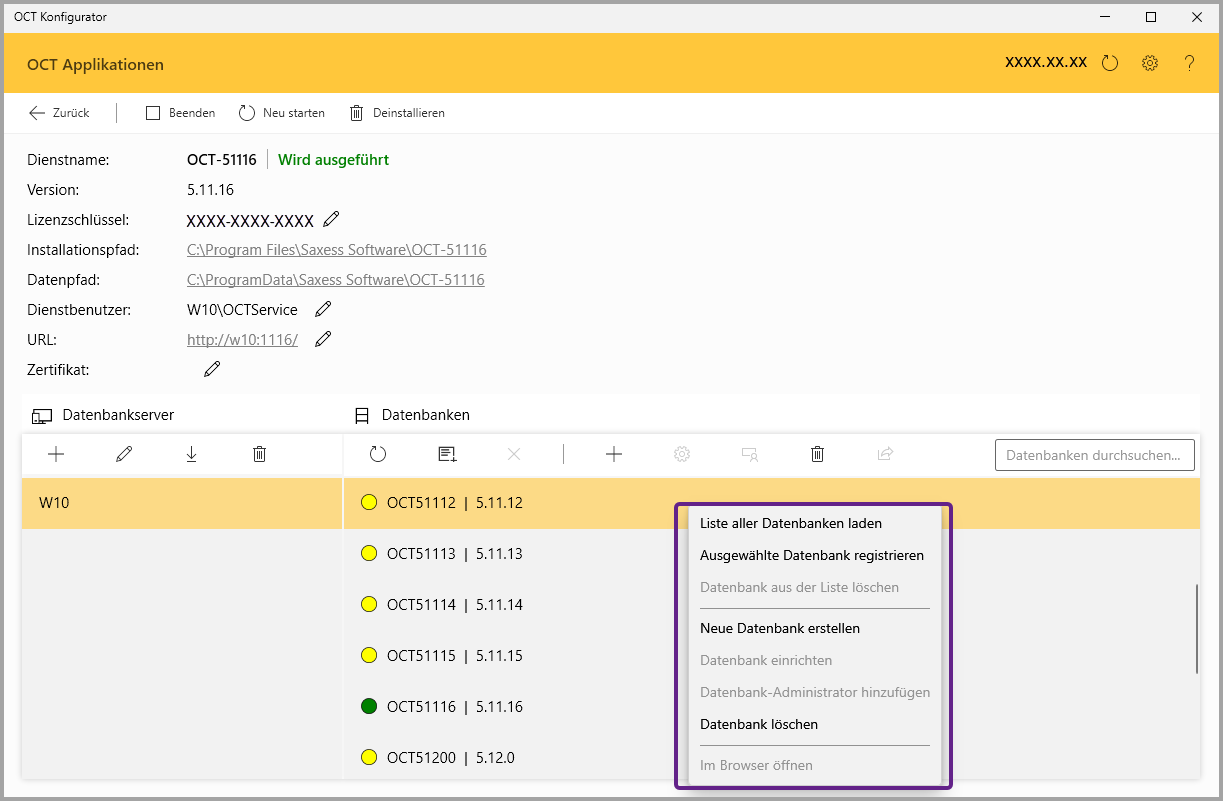Select the W10 database server entry

pos(181,503)
